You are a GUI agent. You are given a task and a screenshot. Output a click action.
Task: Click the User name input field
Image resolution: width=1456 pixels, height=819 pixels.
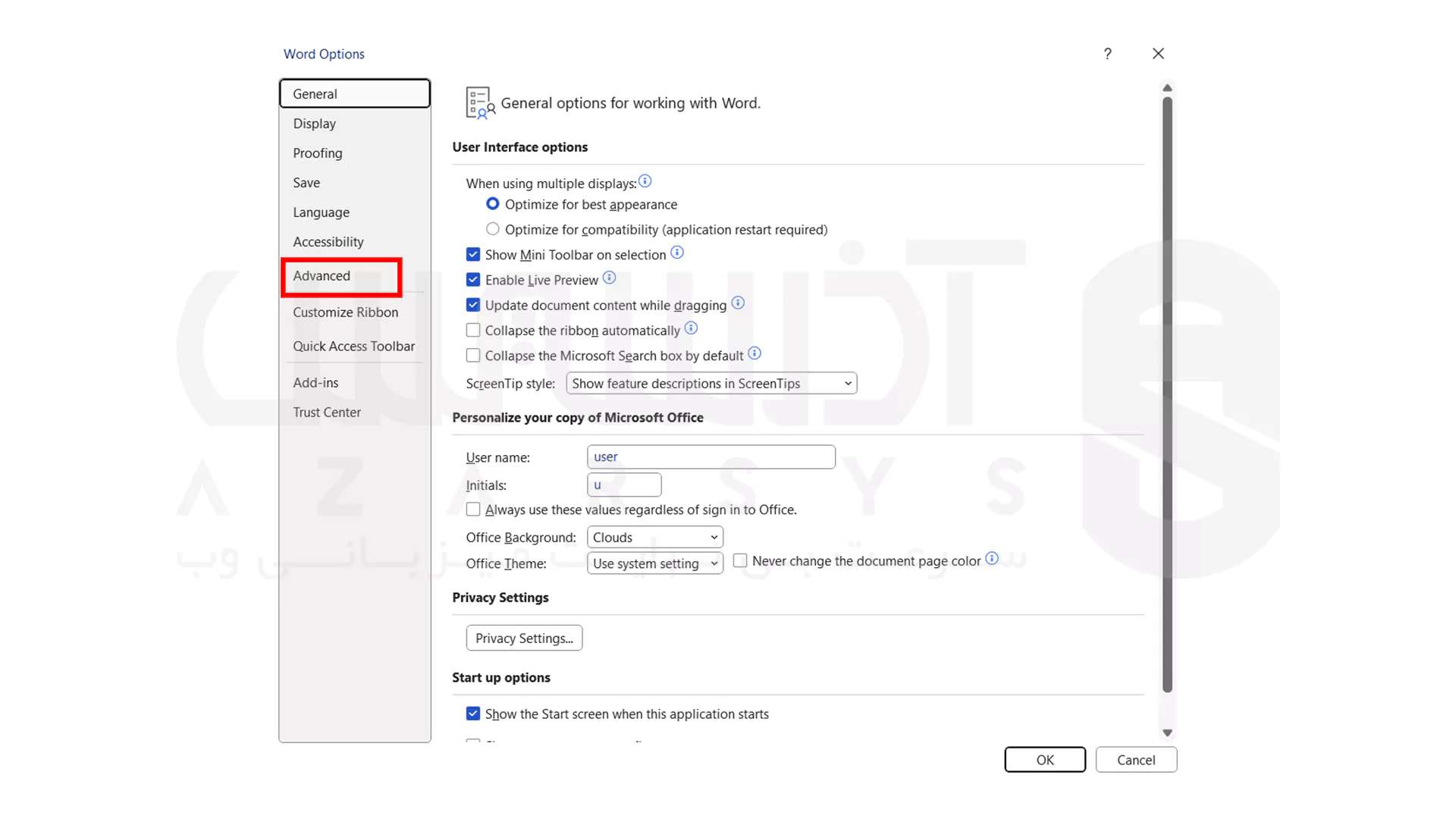pos(711,457)
